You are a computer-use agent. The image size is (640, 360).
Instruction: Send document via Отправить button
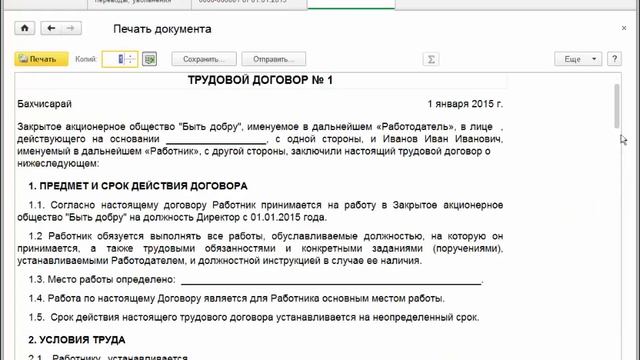(273, 59)
